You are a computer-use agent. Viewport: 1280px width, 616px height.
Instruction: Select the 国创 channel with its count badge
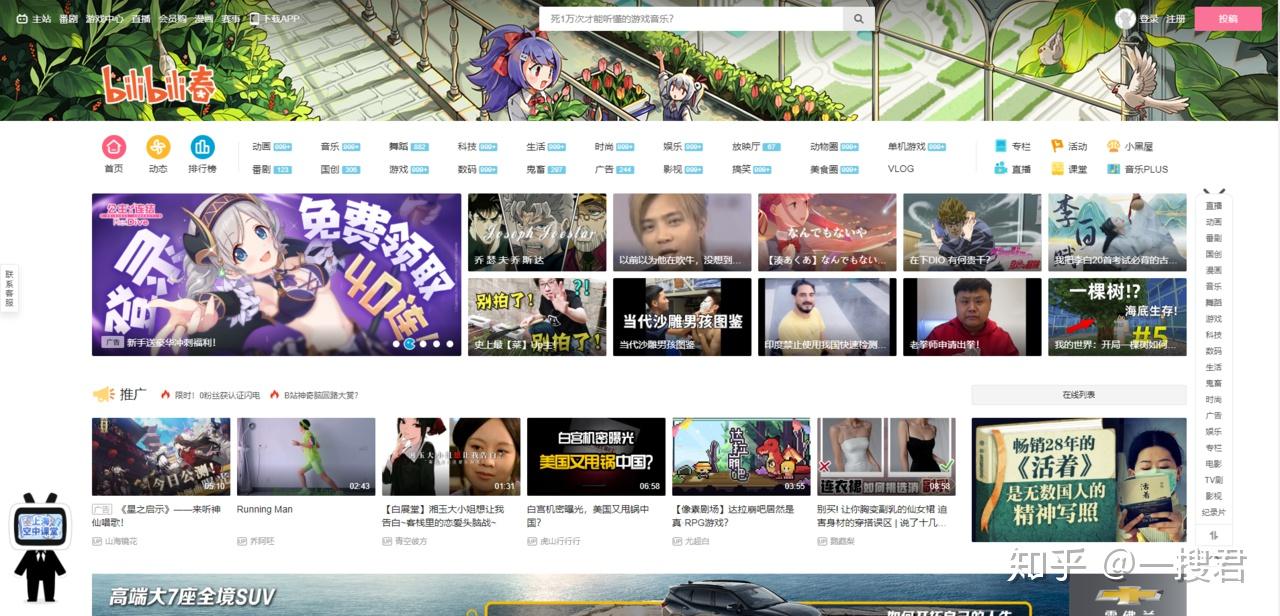[340, 169]
